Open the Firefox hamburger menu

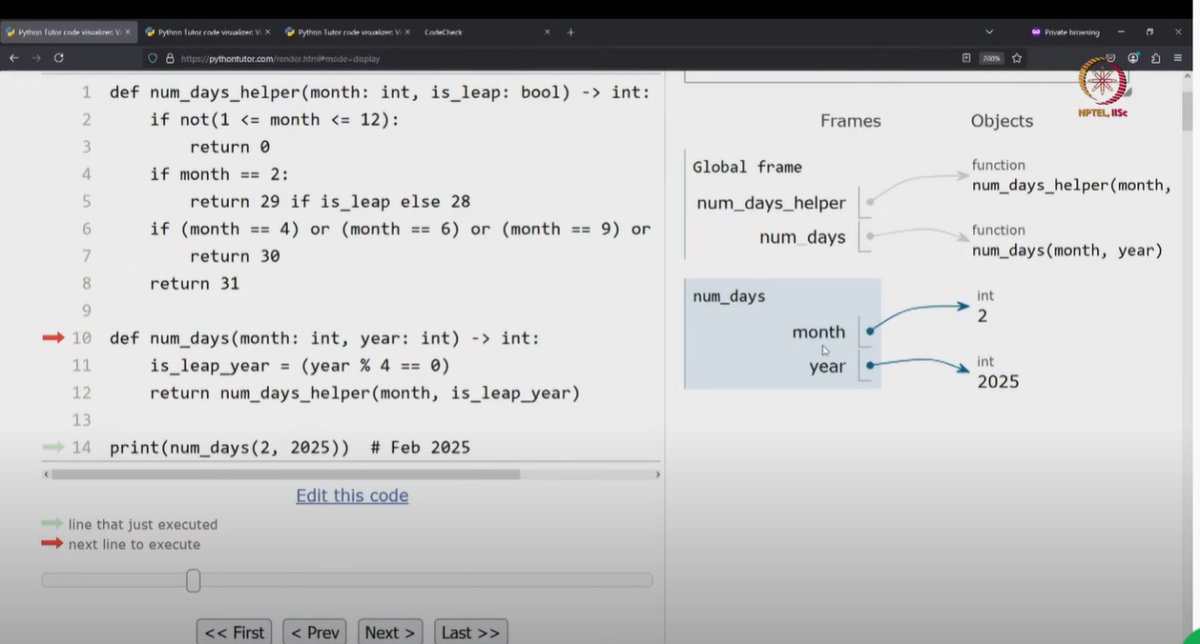(1177, 58)
